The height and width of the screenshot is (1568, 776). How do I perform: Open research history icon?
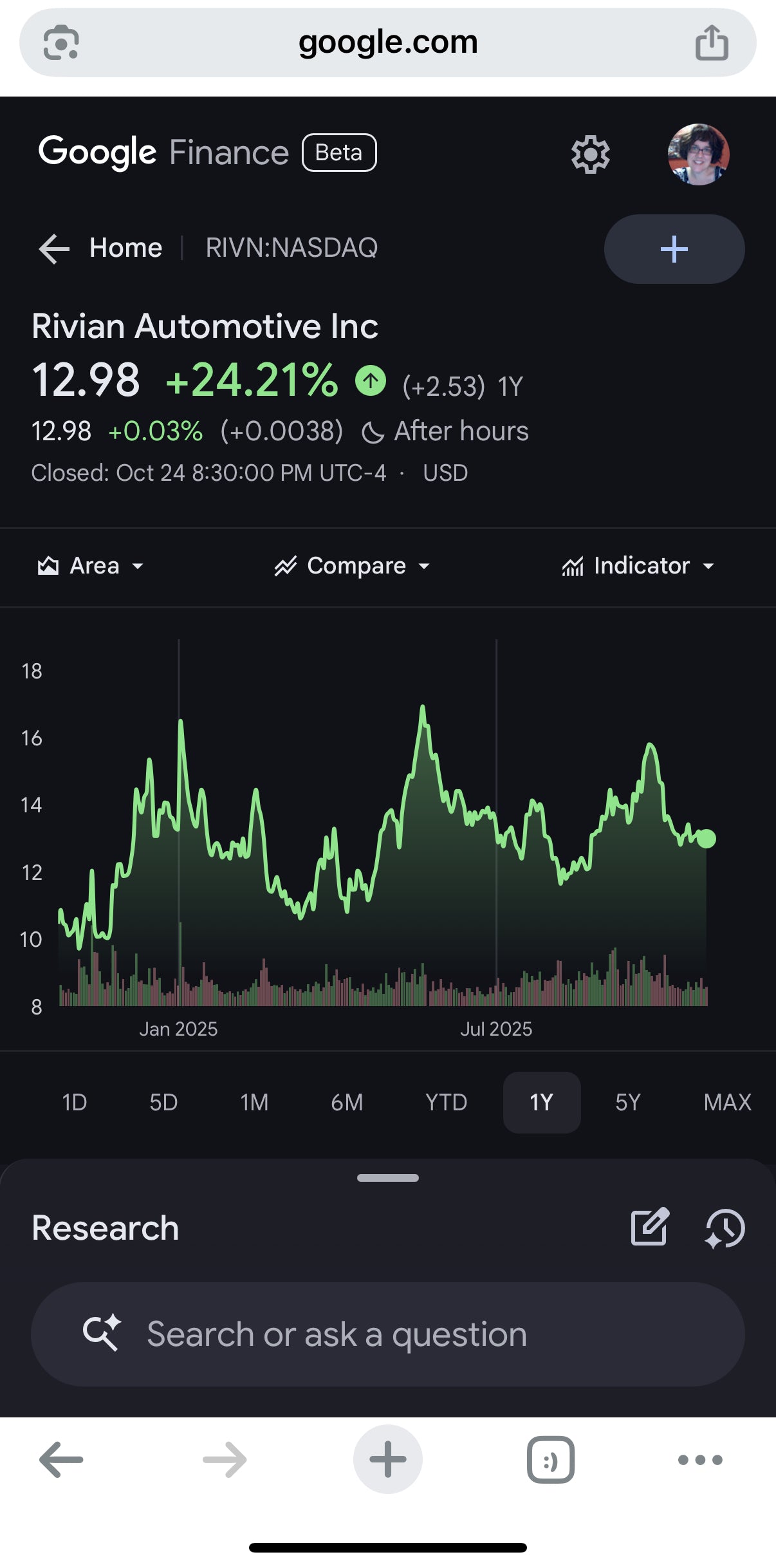coord(725,1228)
